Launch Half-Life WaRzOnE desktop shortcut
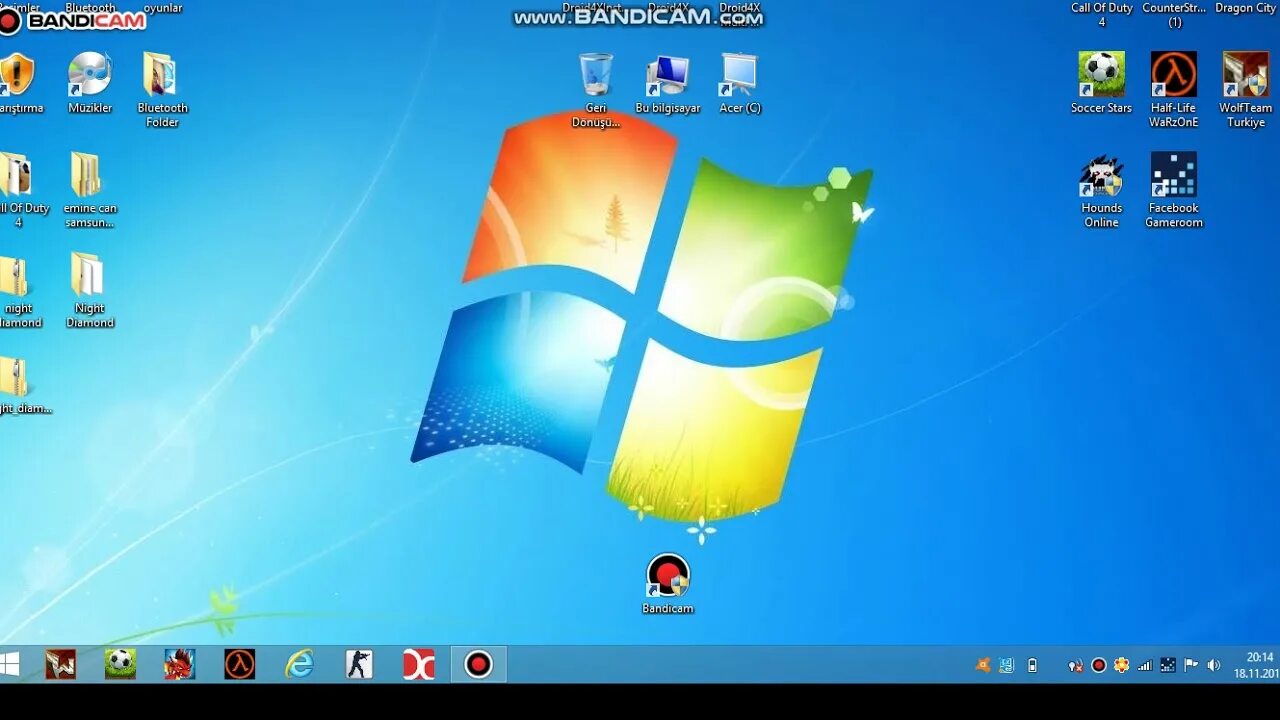 point(1173,90)
